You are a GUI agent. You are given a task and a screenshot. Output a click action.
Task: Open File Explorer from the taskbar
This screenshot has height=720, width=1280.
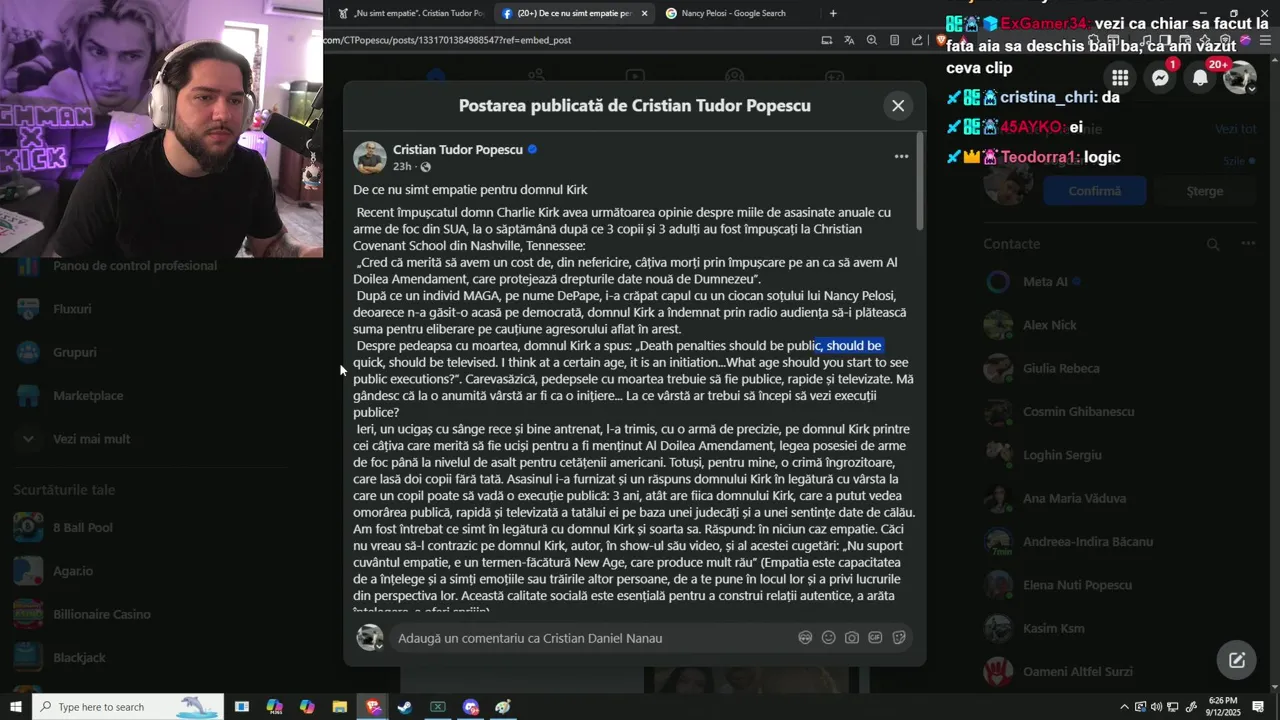[x=339, y=707]
